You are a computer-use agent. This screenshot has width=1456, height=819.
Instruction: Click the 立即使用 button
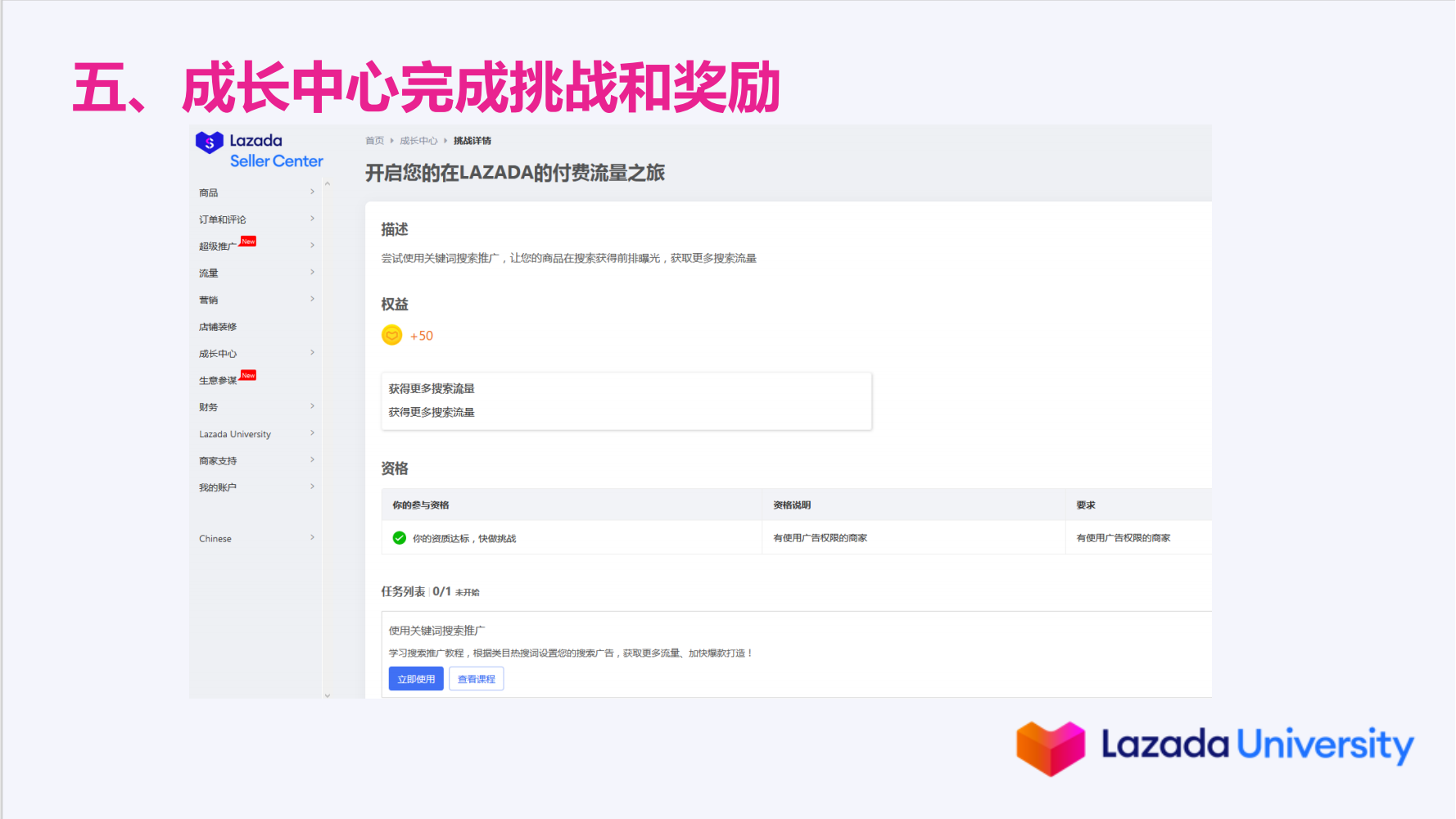pyautogui.click(x=416, y=679)
